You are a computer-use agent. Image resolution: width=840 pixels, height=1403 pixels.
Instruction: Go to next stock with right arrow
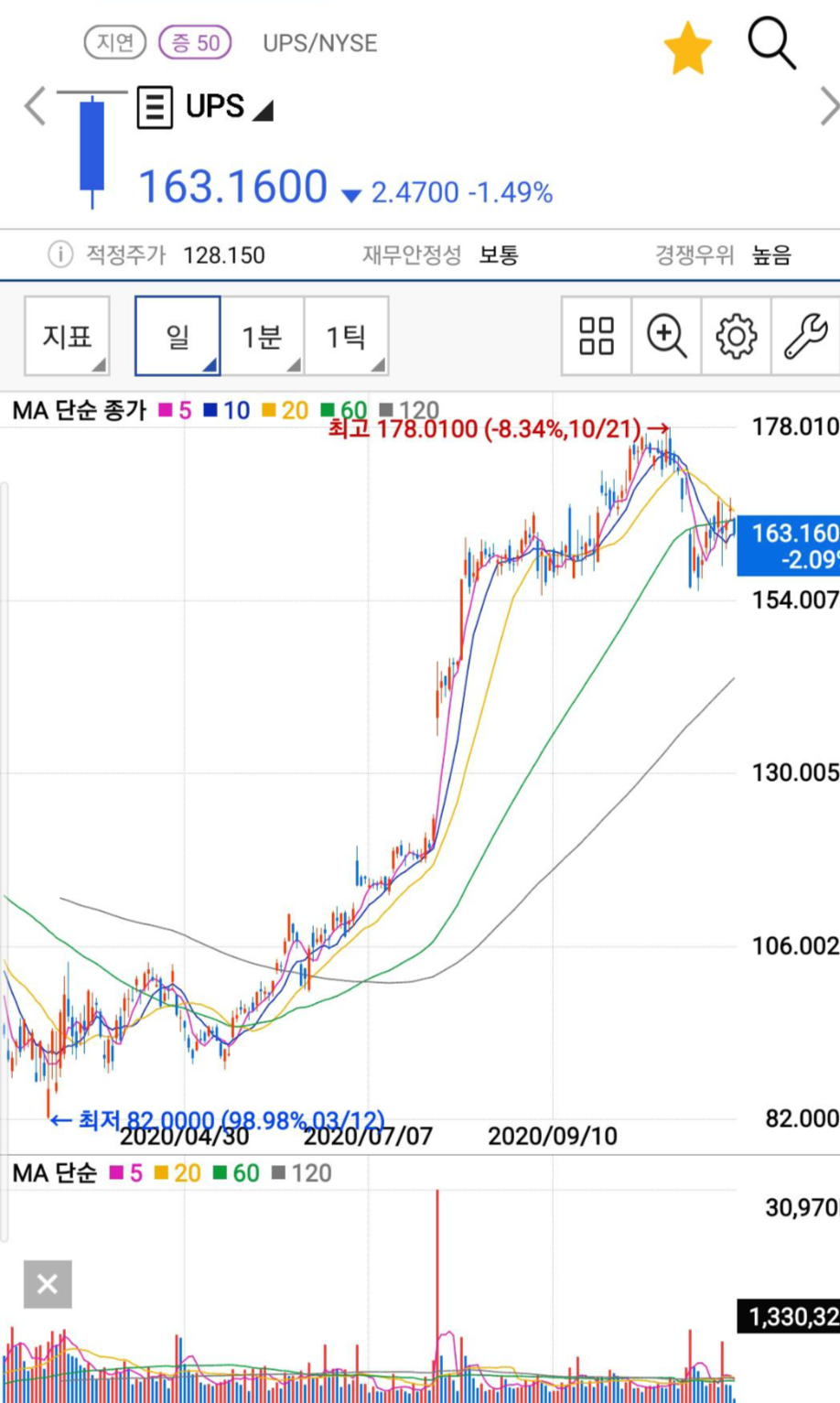coord(828,106)
